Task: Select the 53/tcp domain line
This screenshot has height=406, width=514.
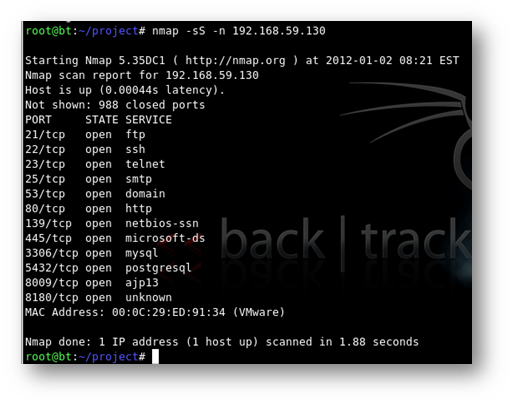Action: point(95,194)
